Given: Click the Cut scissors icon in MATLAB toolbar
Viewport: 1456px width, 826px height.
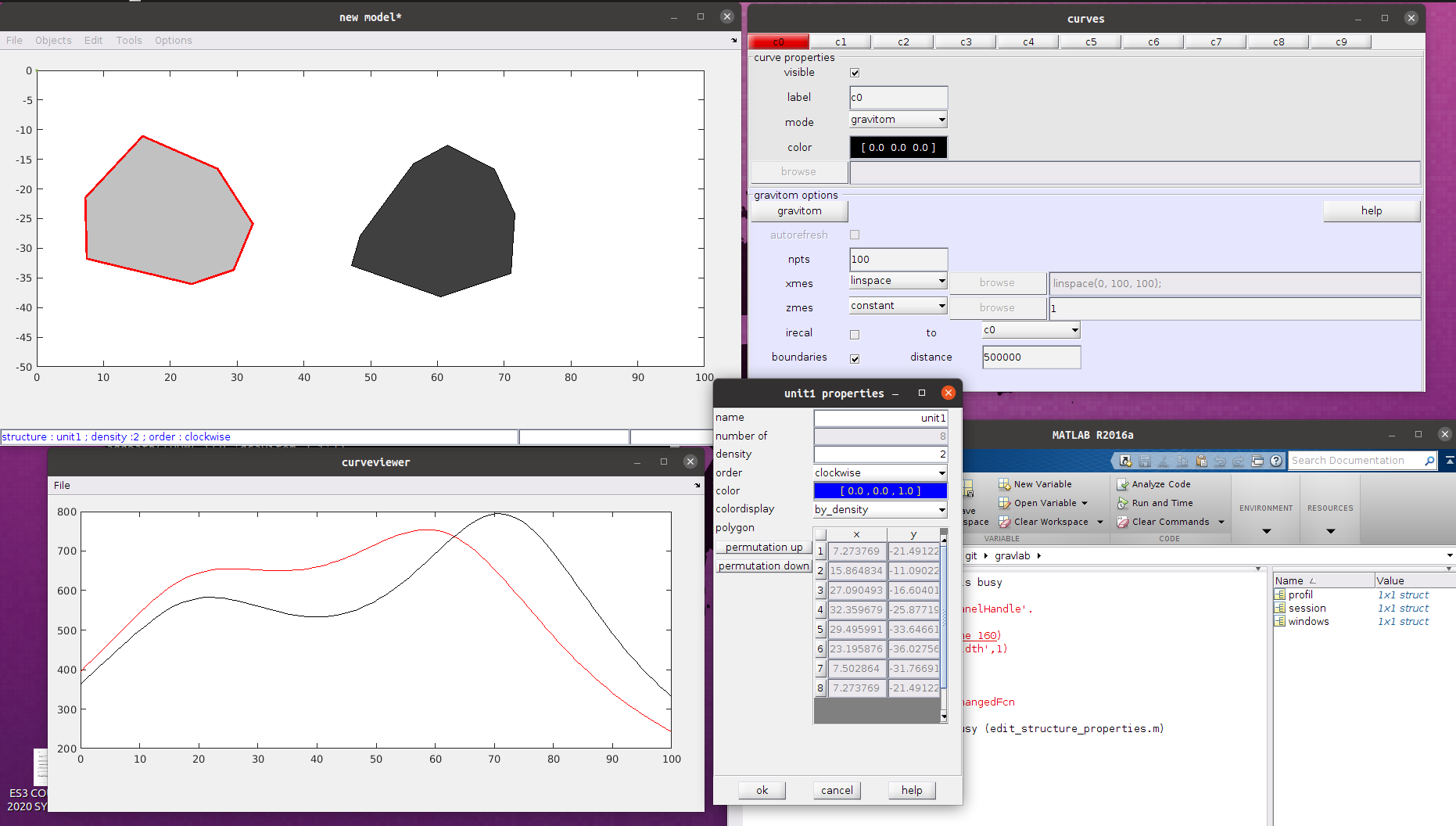Looking at the screenshot, I should pos(1164,461).
